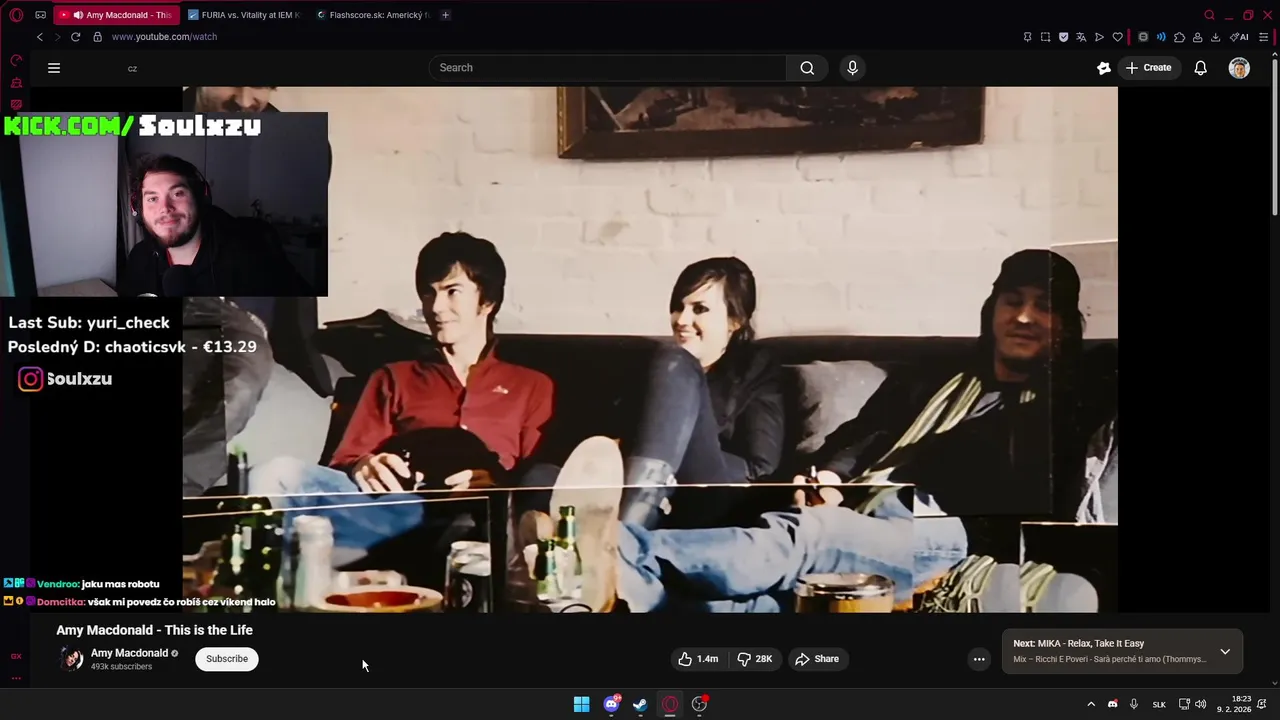
Task: Open YouTube notifications bell
Action: pyautogui.click(x=1200, y=68)
